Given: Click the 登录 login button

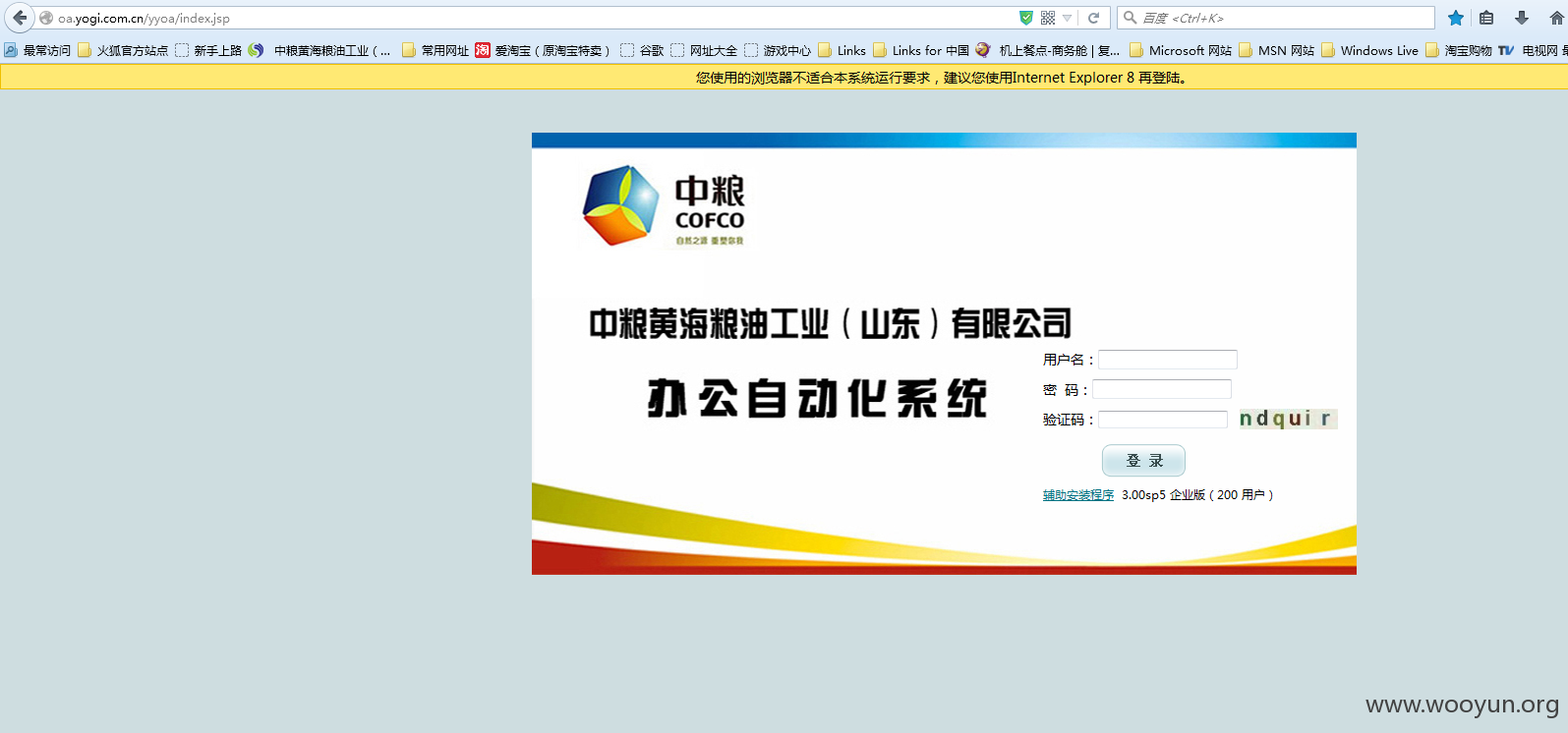Looking at the screenshot, I should (1143, 461).
